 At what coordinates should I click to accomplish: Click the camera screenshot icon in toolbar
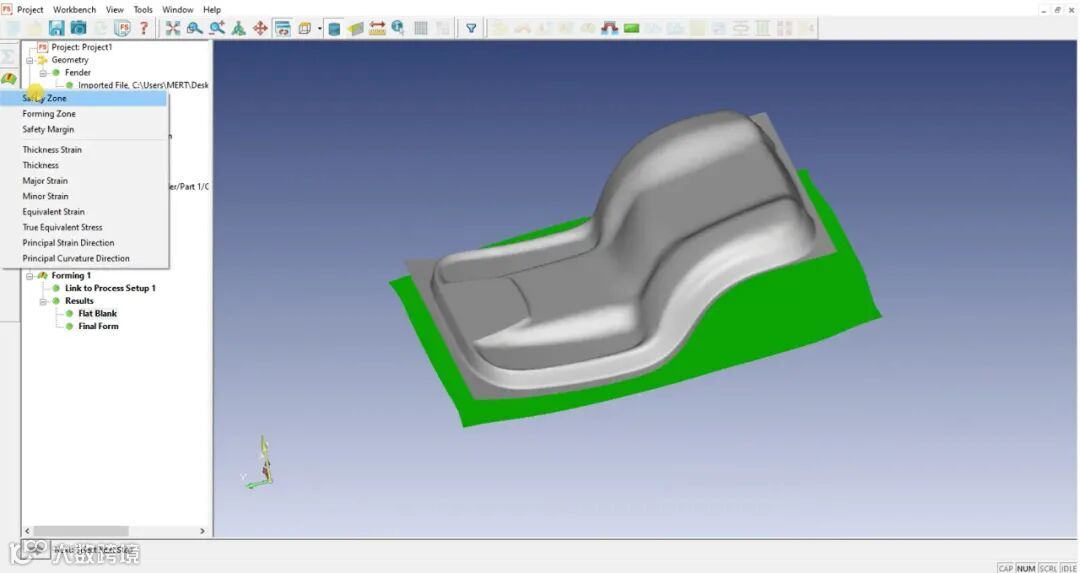79,28
